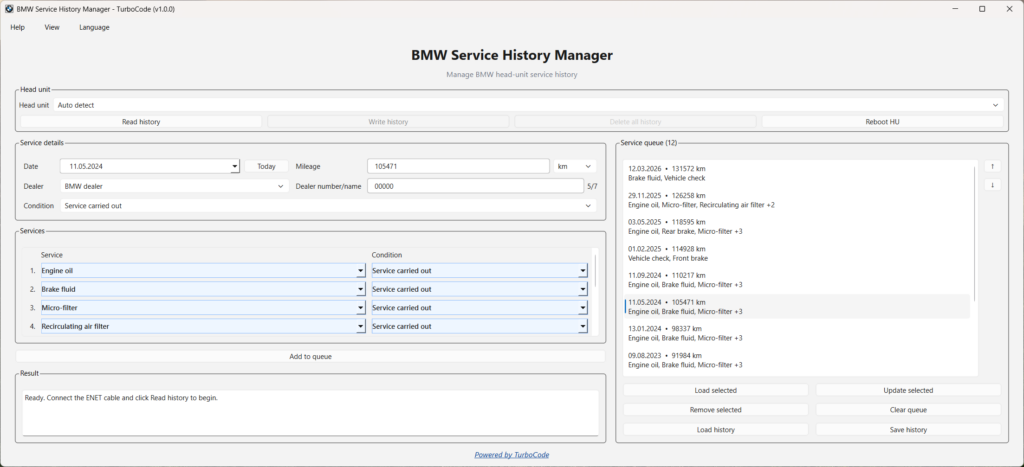Viewport: 1024px width, 467px height.
Task: Click the Service queue vertical scrollbar
Action: tap(974, 233)
